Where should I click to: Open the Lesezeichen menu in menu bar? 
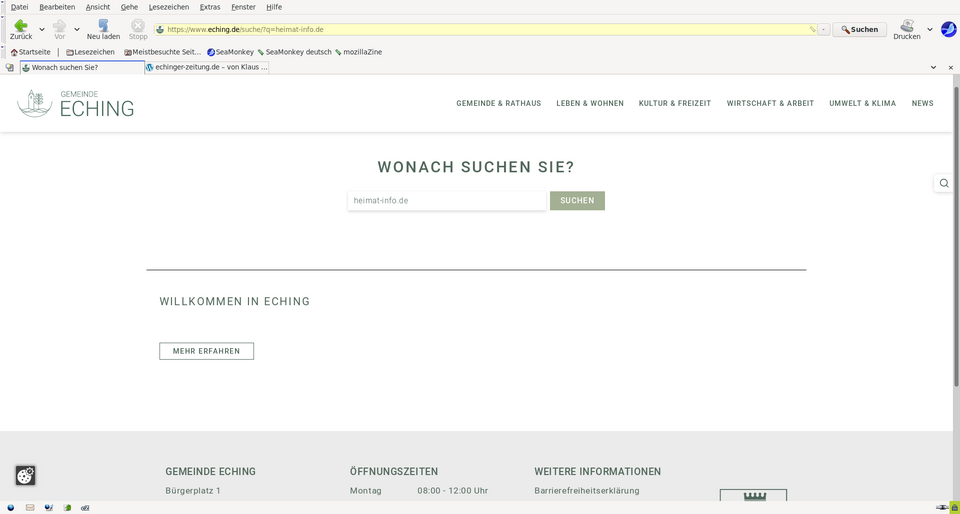point(168,7)
